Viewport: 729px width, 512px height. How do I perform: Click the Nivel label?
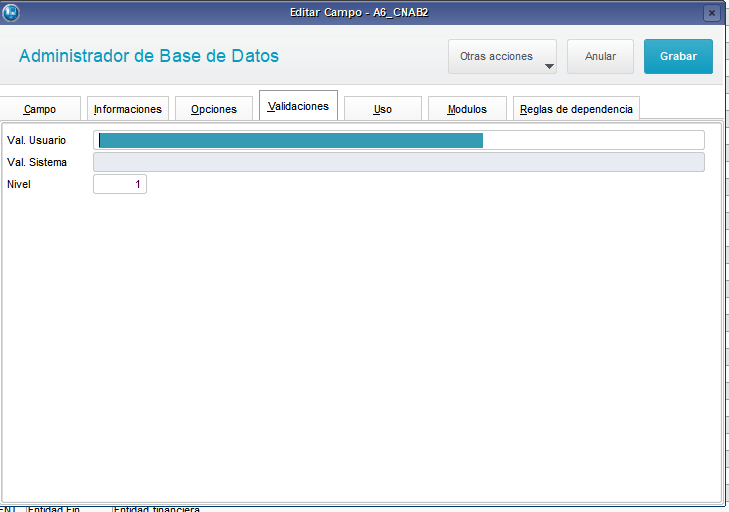pos(19,184)
